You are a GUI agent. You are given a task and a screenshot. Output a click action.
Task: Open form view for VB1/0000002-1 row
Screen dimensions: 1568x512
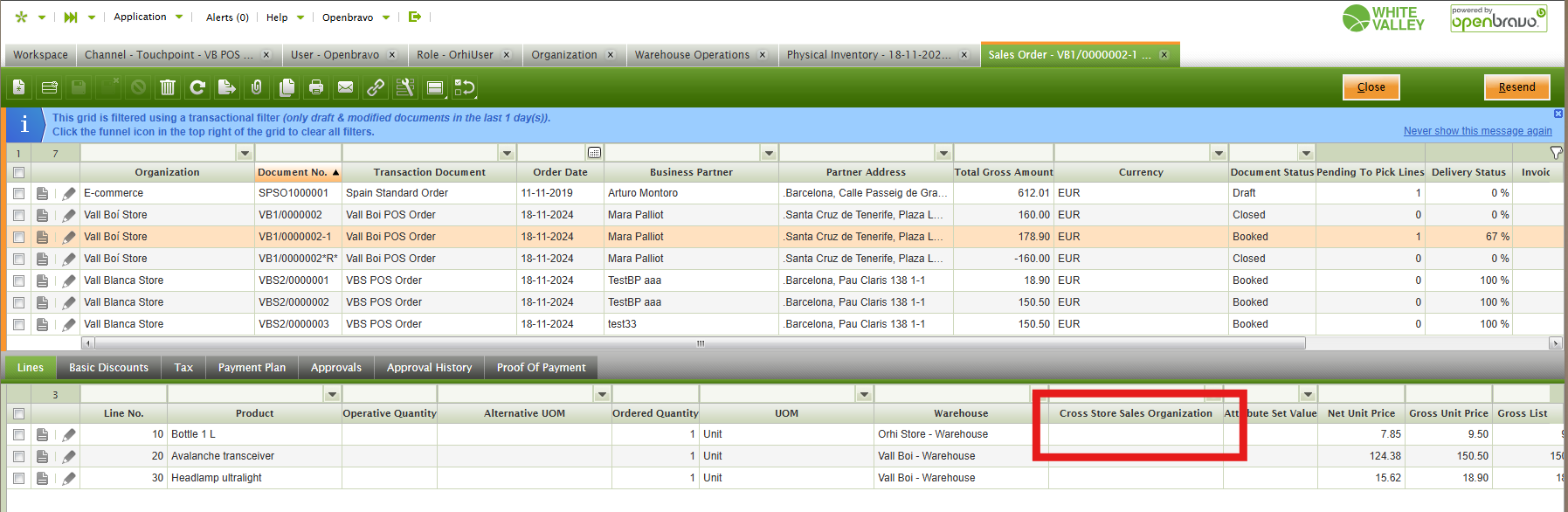(x=42, y=237)
